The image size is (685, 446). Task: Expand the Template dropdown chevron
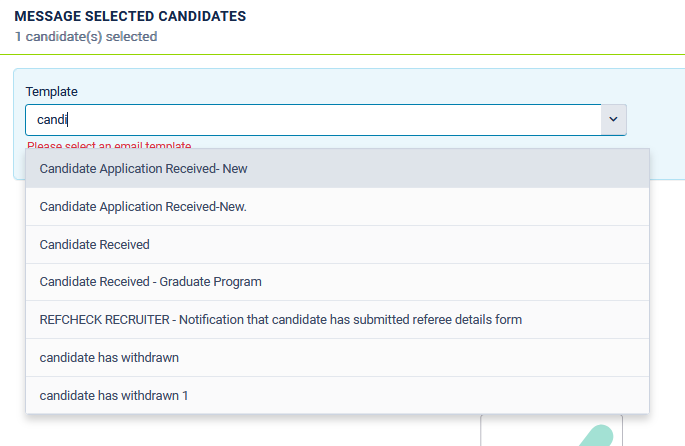click(x=613, y=119)
